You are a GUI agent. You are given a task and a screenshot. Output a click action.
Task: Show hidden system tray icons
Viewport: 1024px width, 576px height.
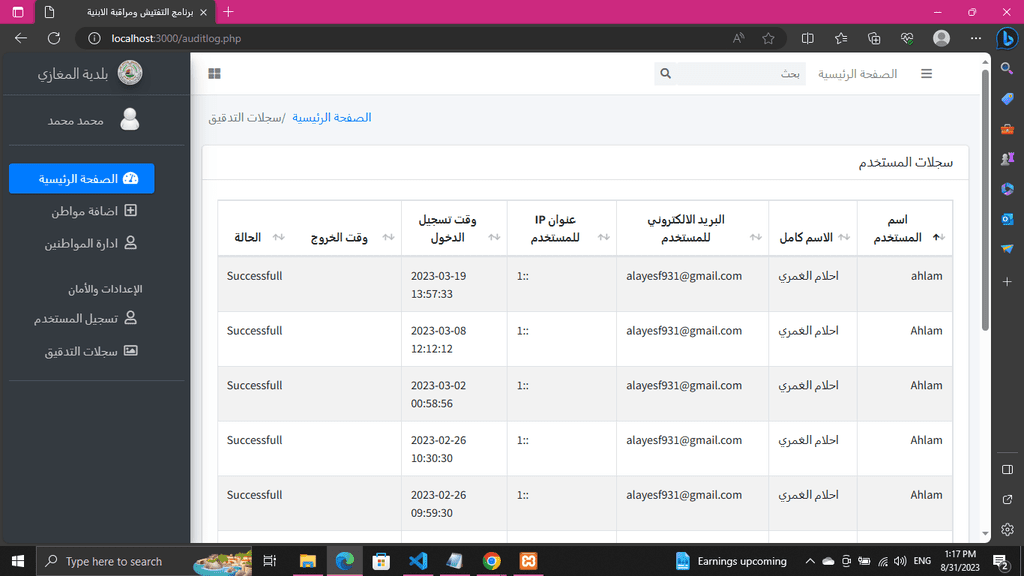810,561
